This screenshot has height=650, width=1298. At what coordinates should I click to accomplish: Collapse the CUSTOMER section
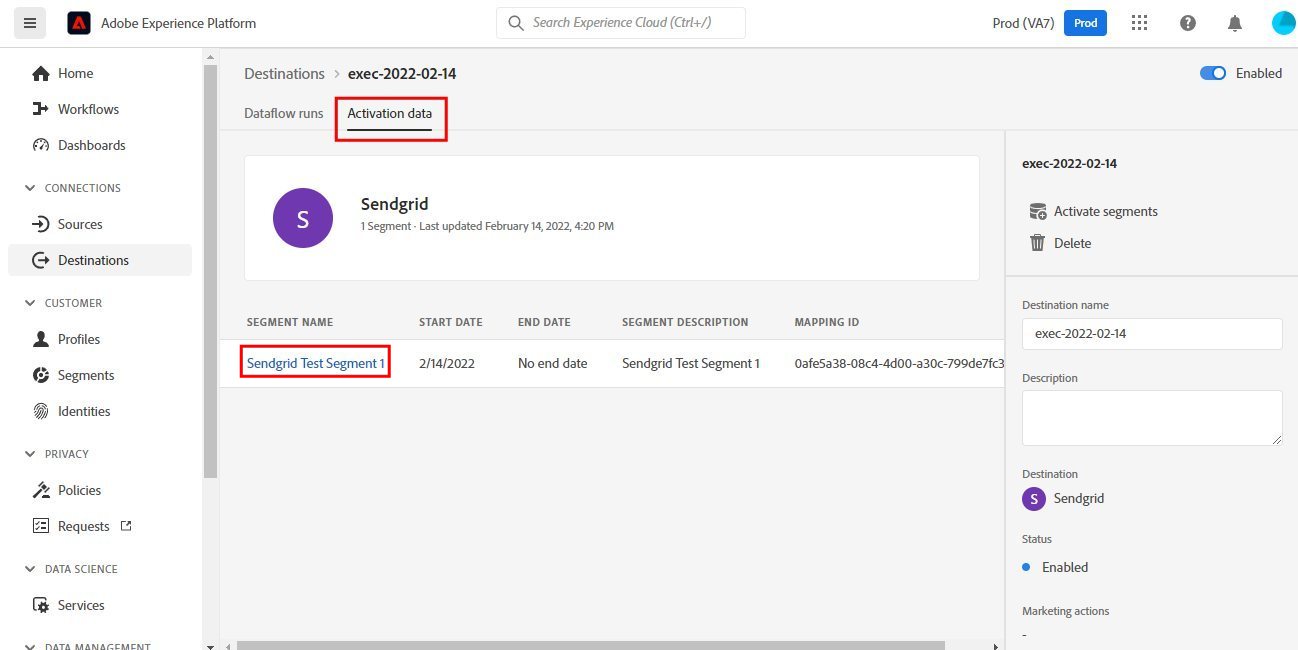click(30, 303)
